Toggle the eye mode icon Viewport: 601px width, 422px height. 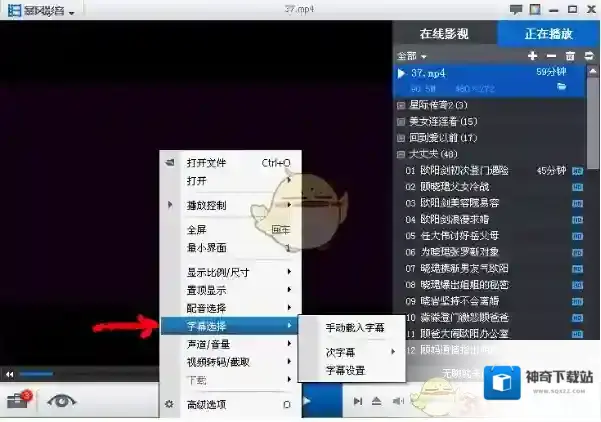point(63,400)
